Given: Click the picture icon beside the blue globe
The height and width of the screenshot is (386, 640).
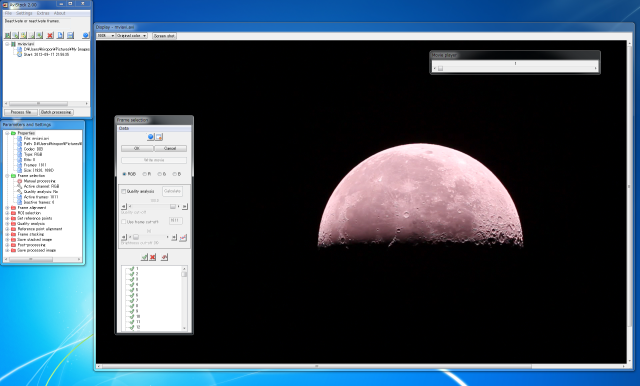Looking at the screenshot, I should [x=159, y=137].
